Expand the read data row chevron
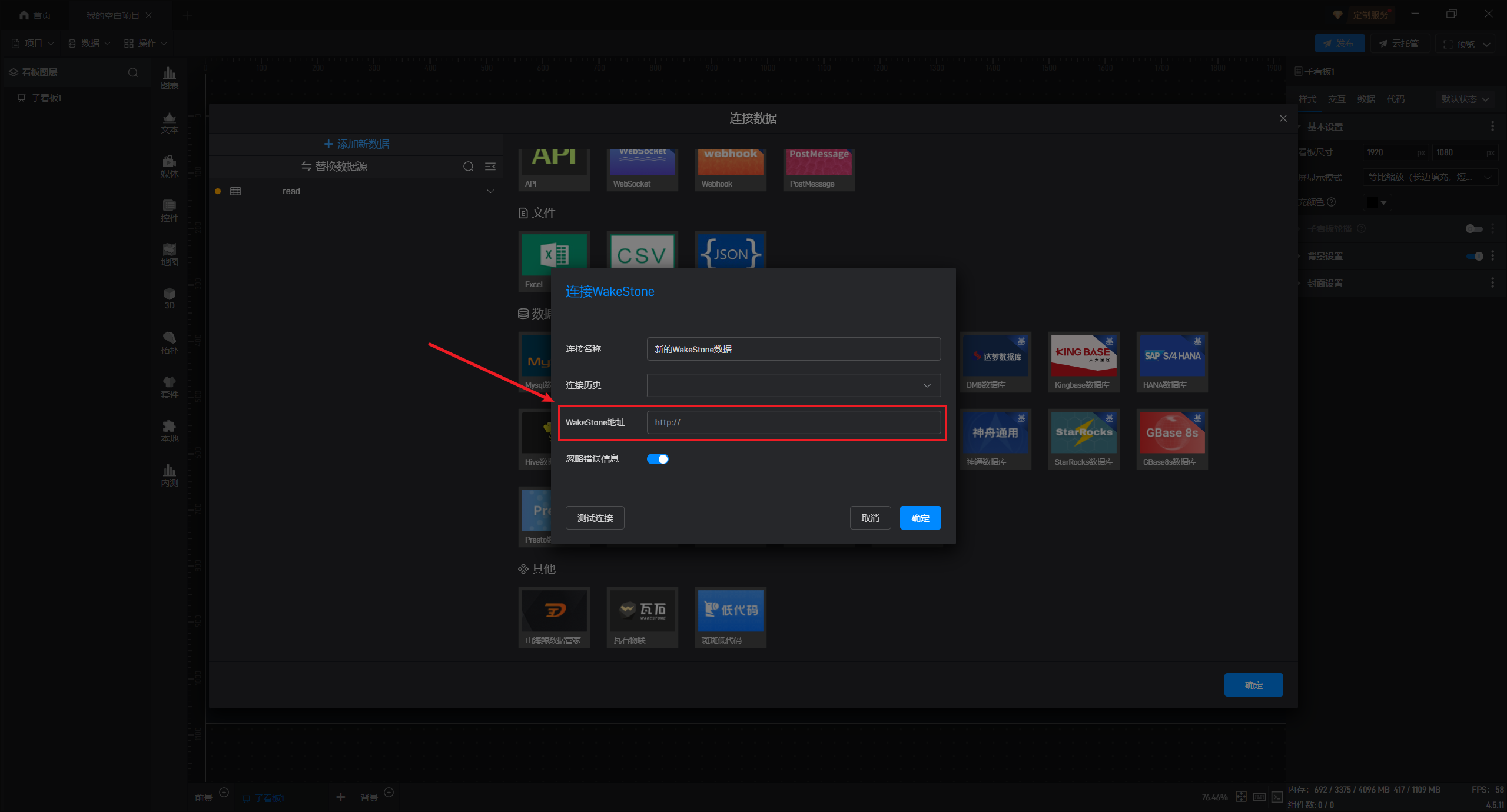The height and width of the screenshot is (812, 1507). (490, 191)
